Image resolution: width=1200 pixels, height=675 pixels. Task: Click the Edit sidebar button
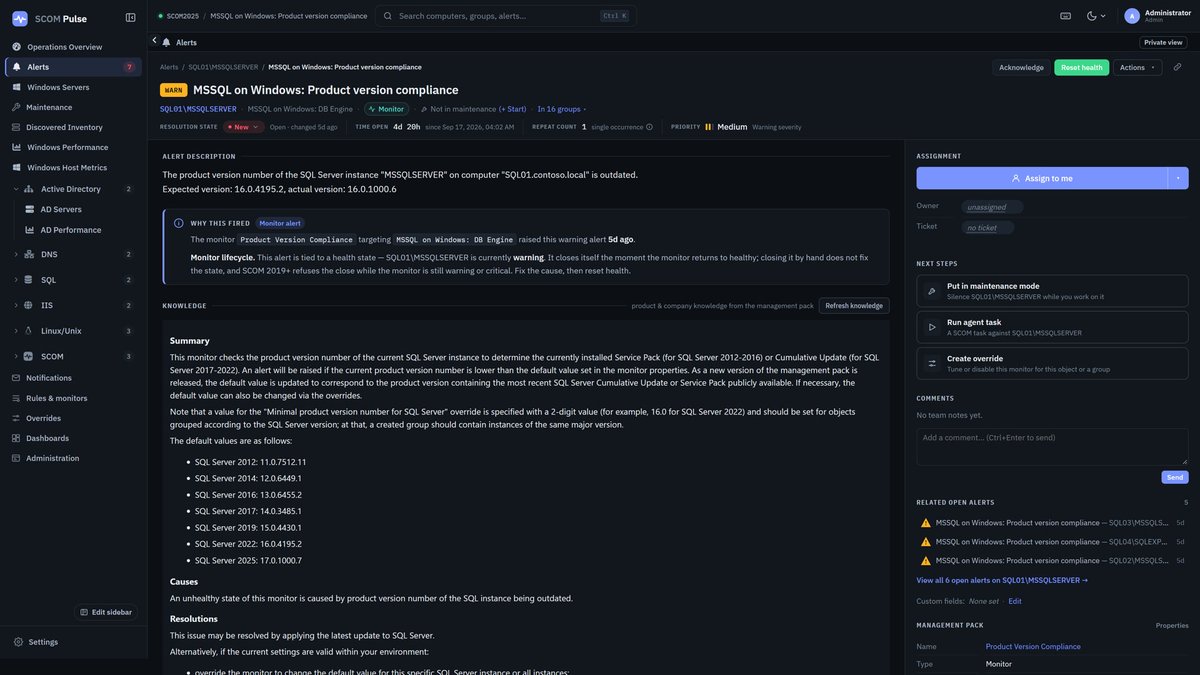point(106,612)
